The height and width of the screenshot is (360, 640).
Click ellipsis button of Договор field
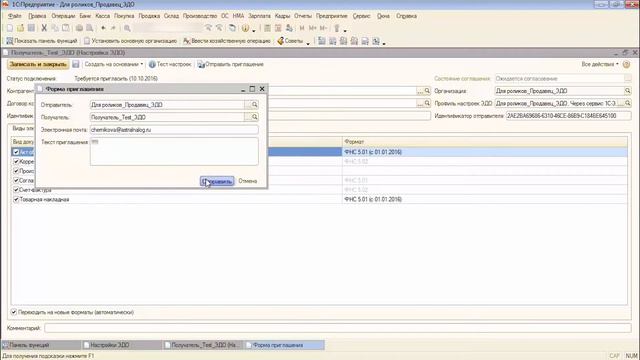(420, 103)
